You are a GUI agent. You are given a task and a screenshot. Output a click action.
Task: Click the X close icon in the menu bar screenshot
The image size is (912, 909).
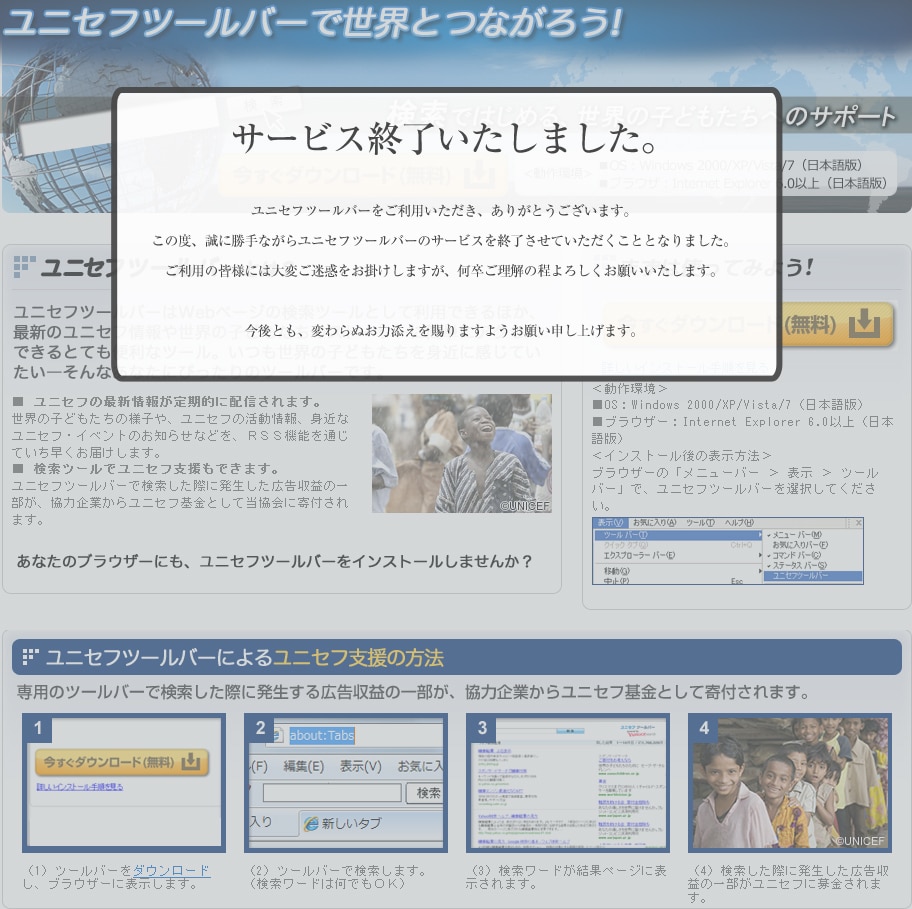pyautogui.click(x=857, y=523)
